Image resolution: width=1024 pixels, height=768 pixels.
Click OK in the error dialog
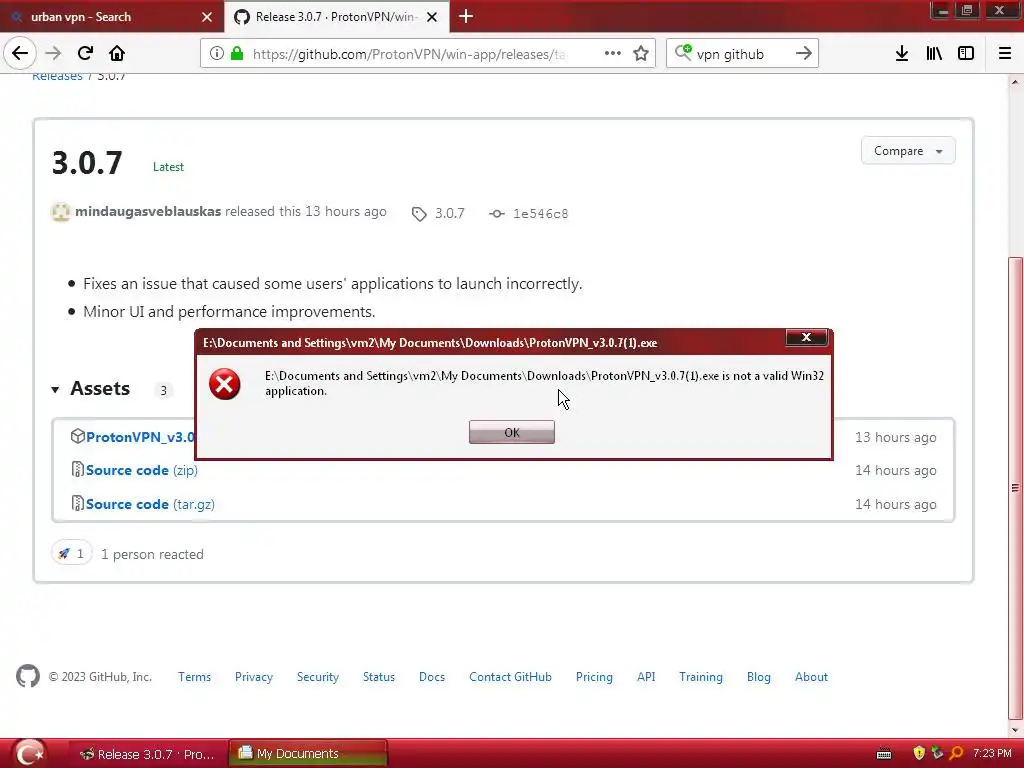click(512, 432)
